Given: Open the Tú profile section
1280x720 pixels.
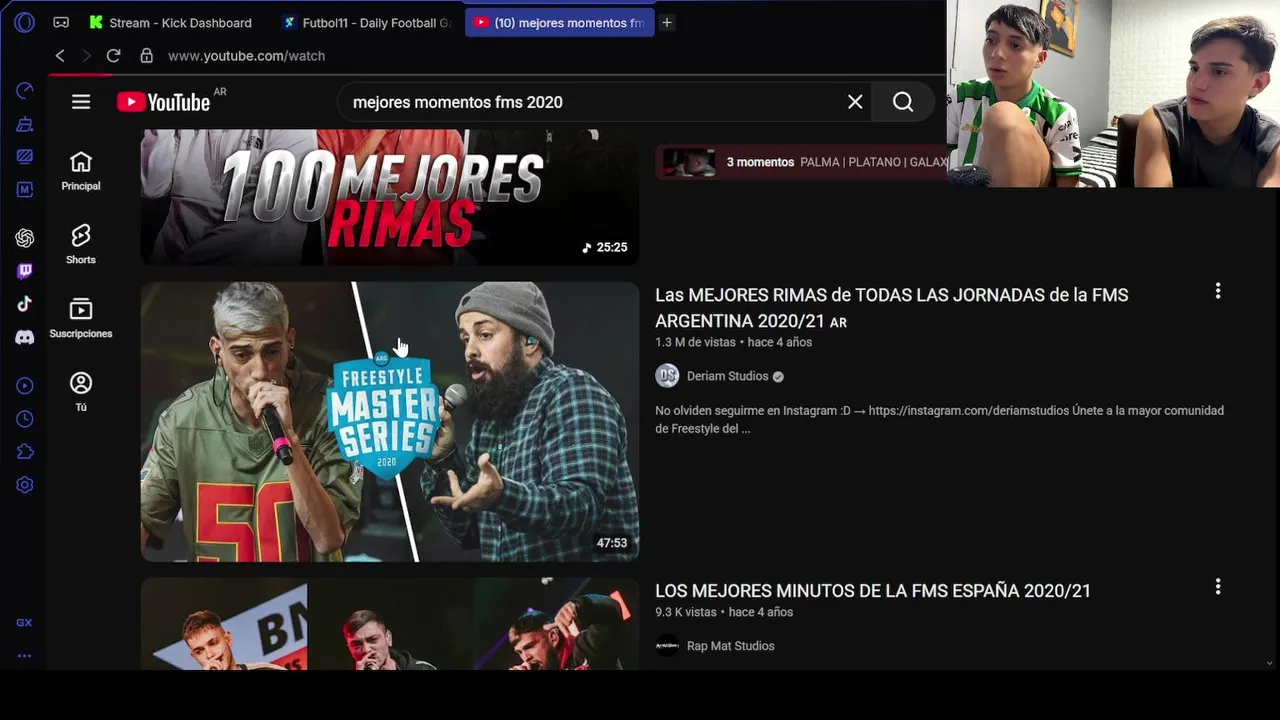Looking at the screenshot, I should (x=81, y=392).
